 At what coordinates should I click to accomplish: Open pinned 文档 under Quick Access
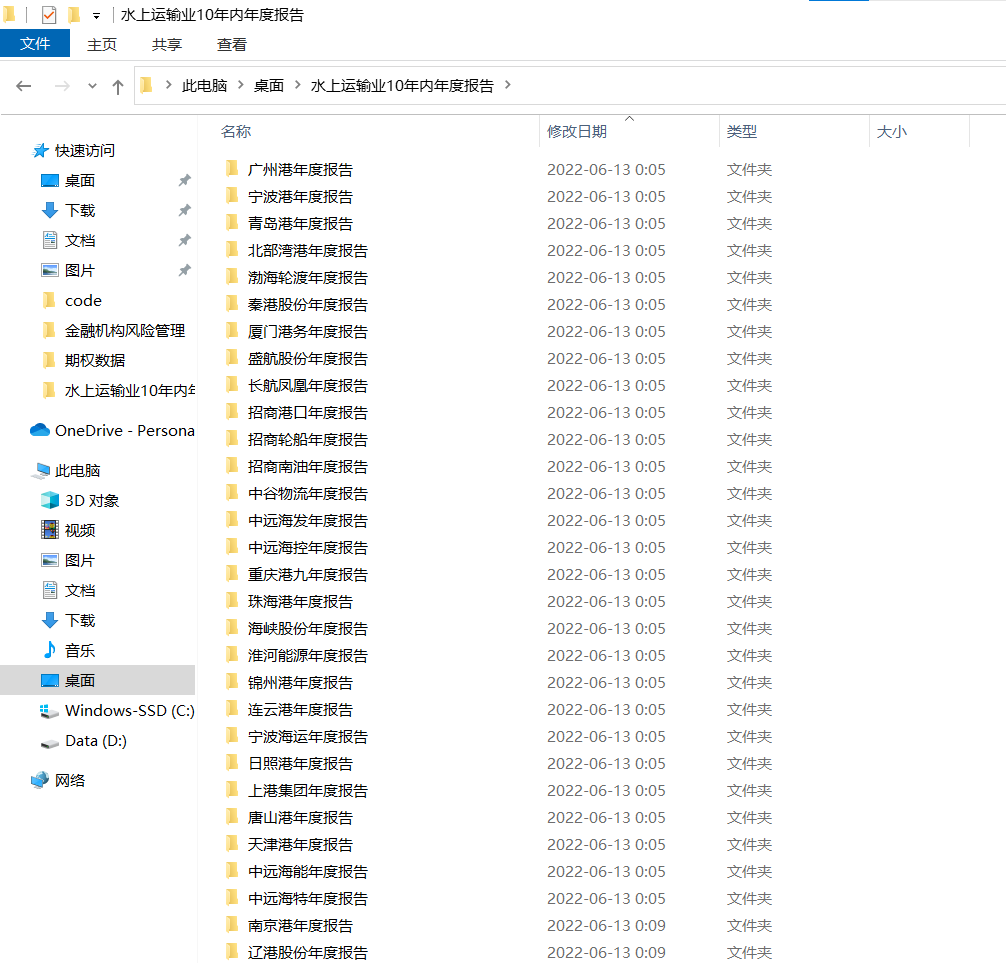pyautogui.click(x=80, y=241)
